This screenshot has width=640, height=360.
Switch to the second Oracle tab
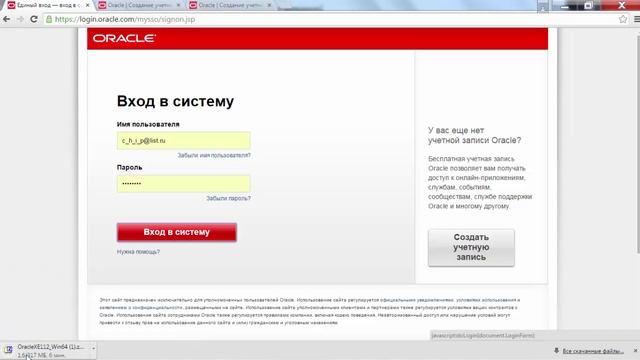click(139, 5)
